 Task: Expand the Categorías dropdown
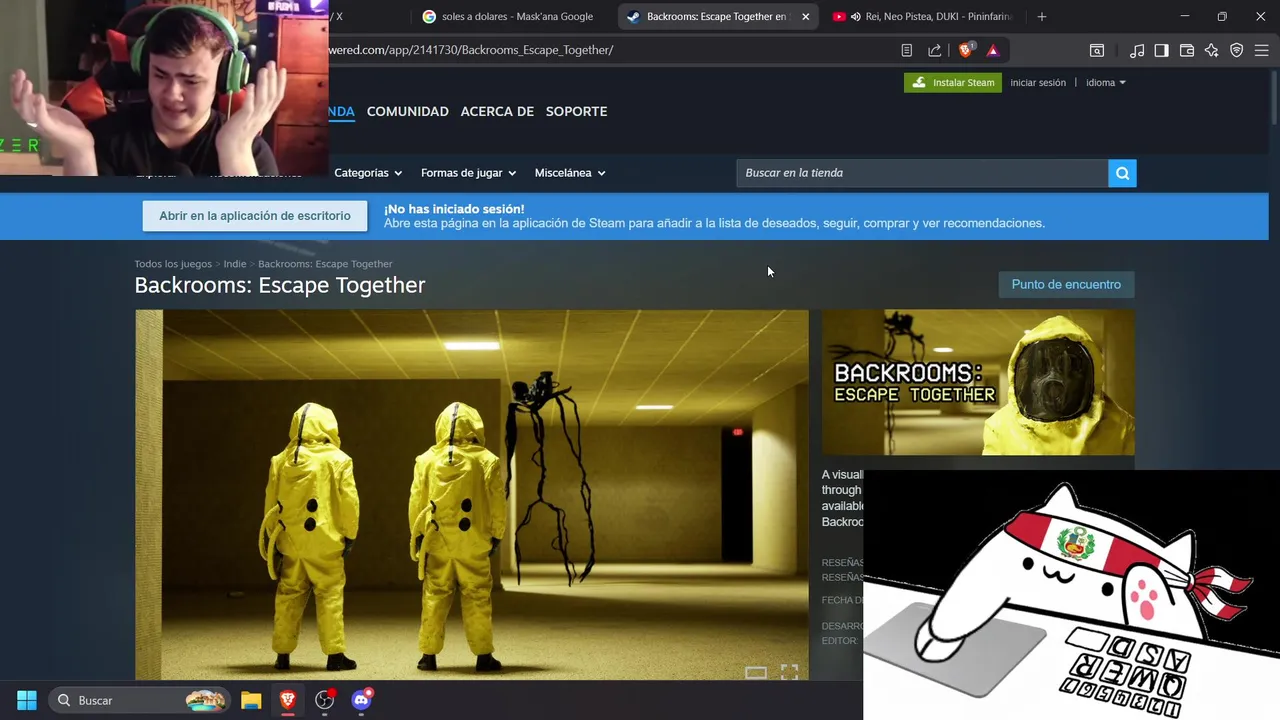[x=368, y=173]
